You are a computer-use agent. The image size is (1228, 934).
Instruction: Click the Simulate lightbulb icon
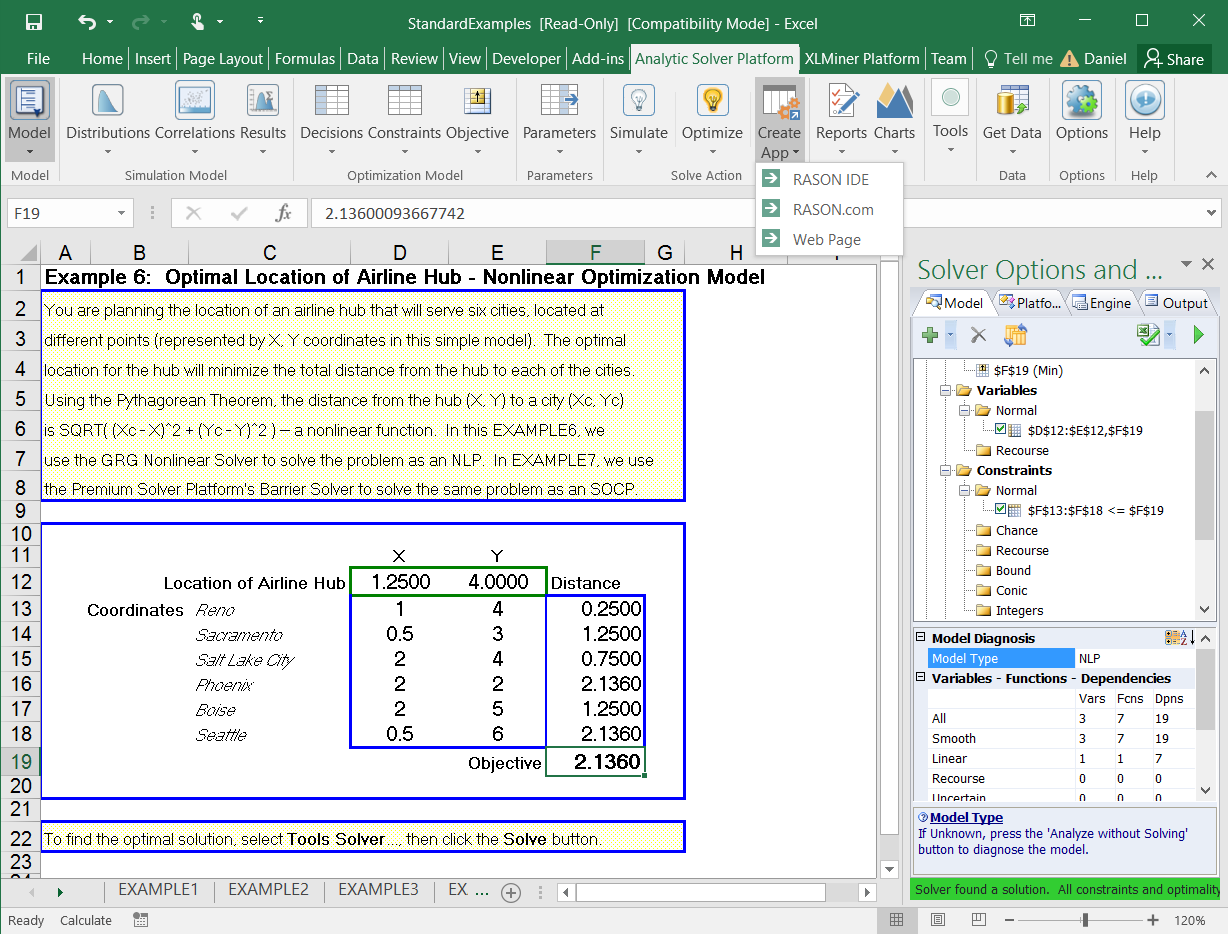pos(638,101)
